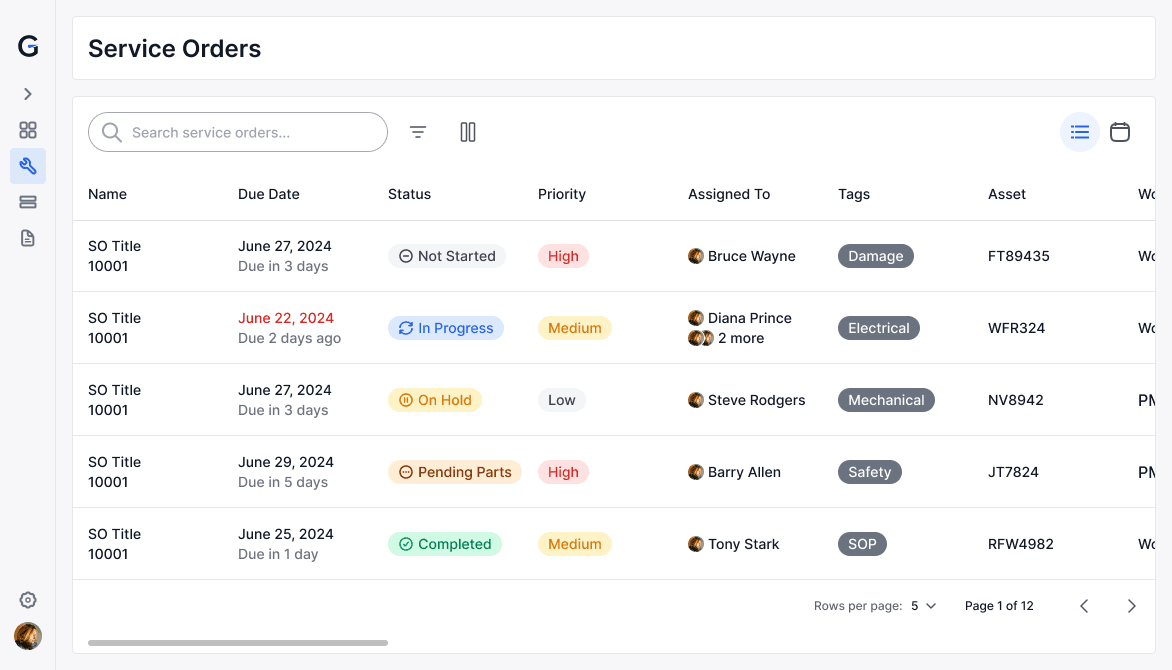Click the SOP tag
The height and width of the screenshot is (670, 1172).
coord(863,544)
